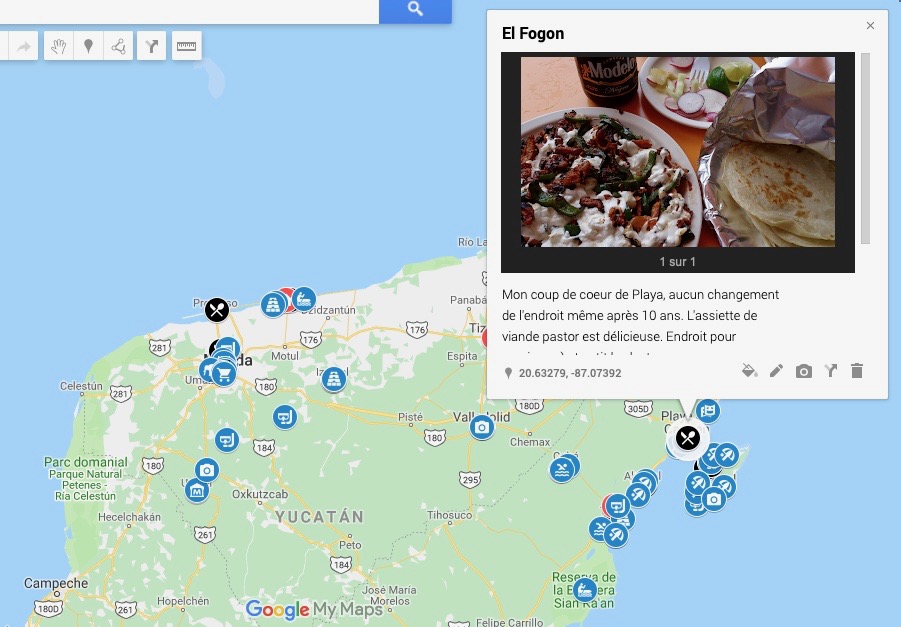Image resolution: width=901 pixels, height=627 pixels.
Task: Choose the add marker tool
Action: (88, 46)
